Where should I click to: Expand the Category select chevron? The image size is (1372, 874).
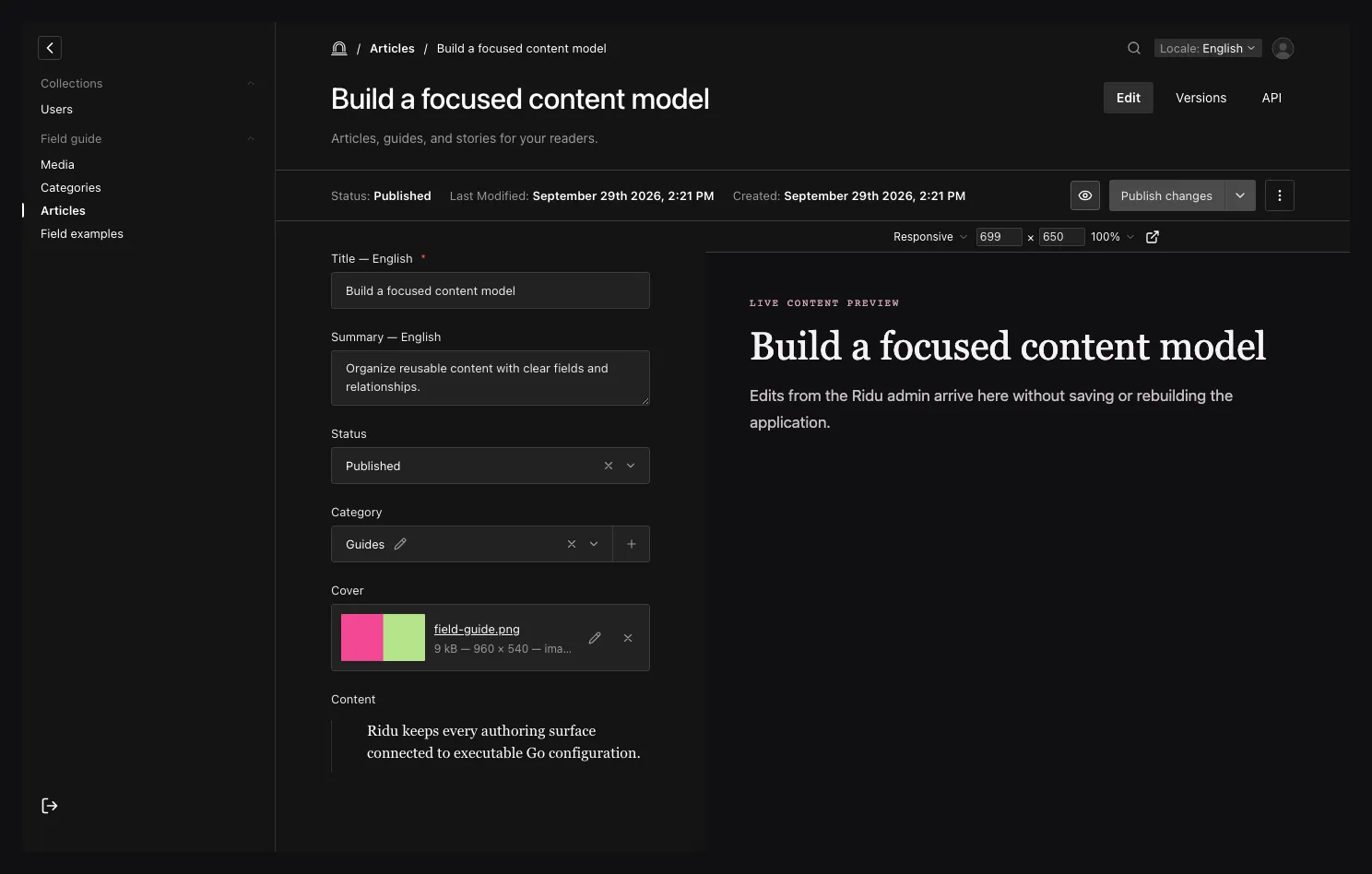(594, 544)
